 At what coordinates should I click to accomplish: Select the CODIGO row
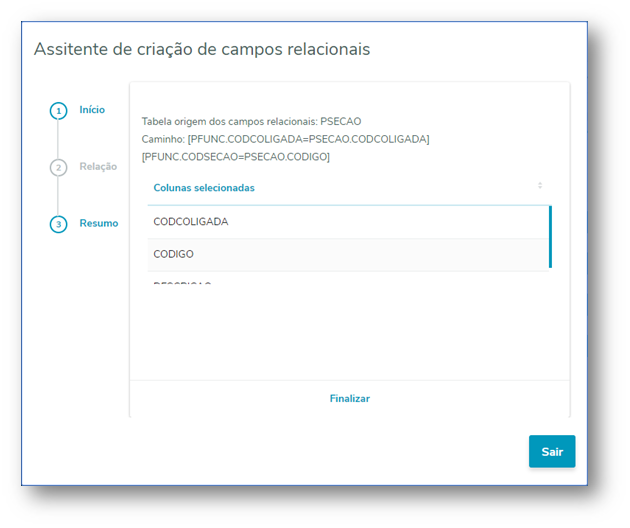(x=174, y=254)
